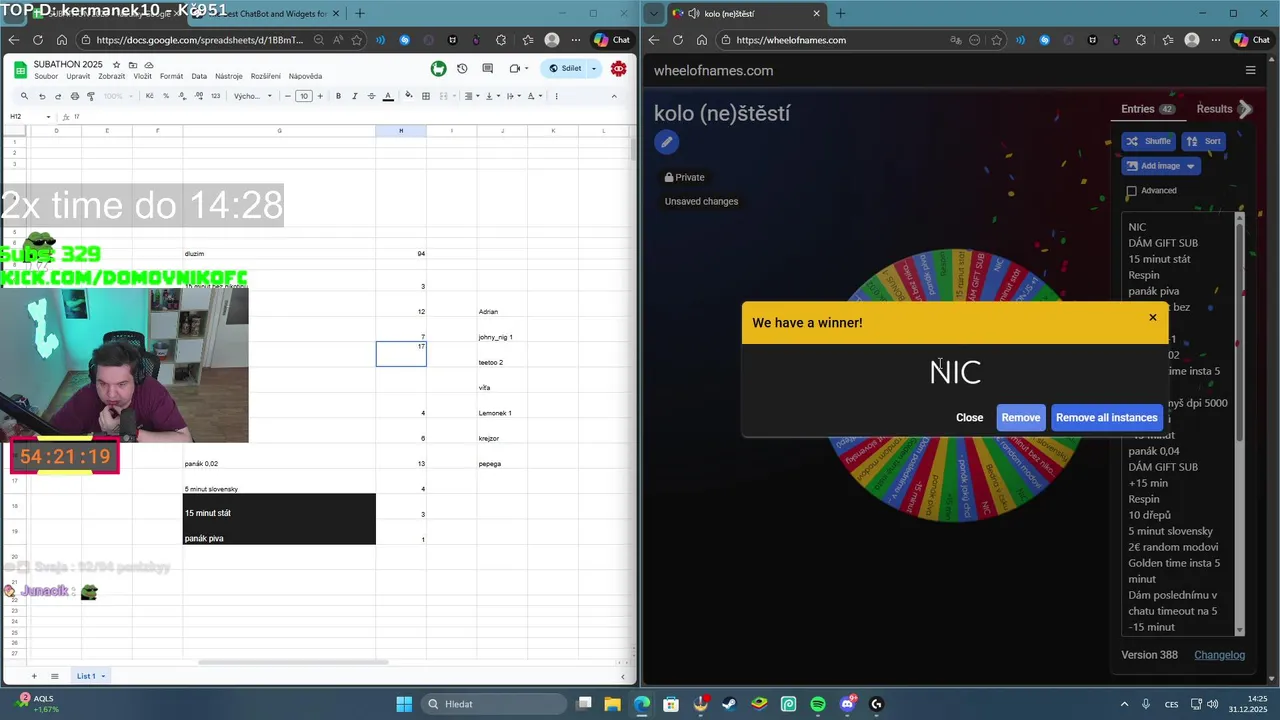This screenshot has width=1280, height=720.
Task: Click Close in the winner dialog
Action: (x=969, y=418)
